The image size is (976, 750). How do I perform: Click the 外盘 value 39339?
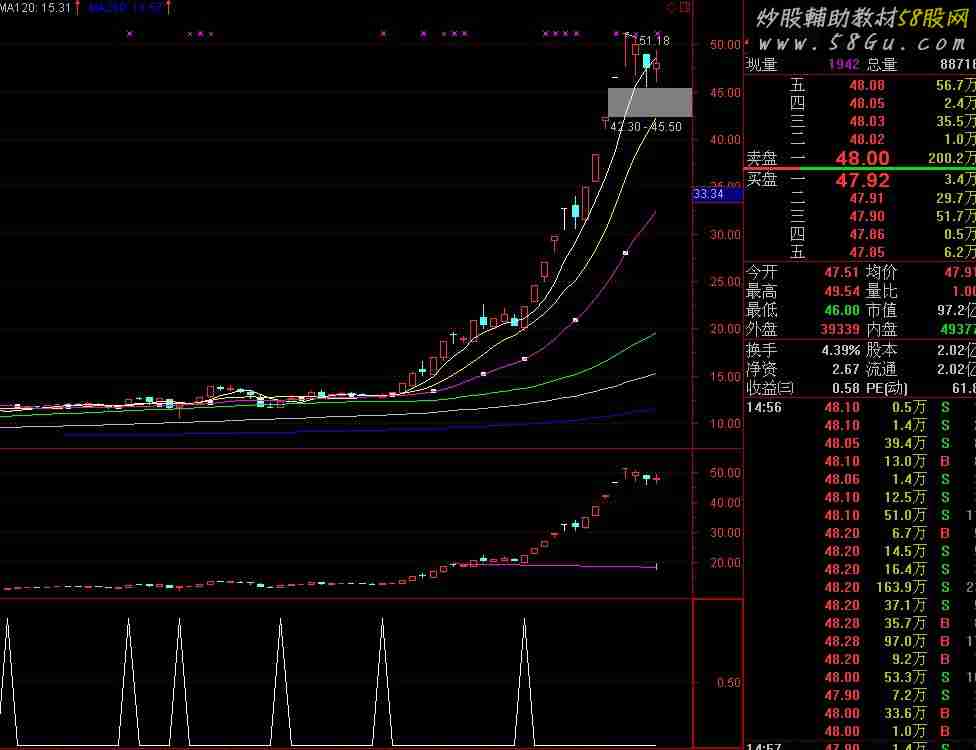pyautogui.click(x=840, y=329)
